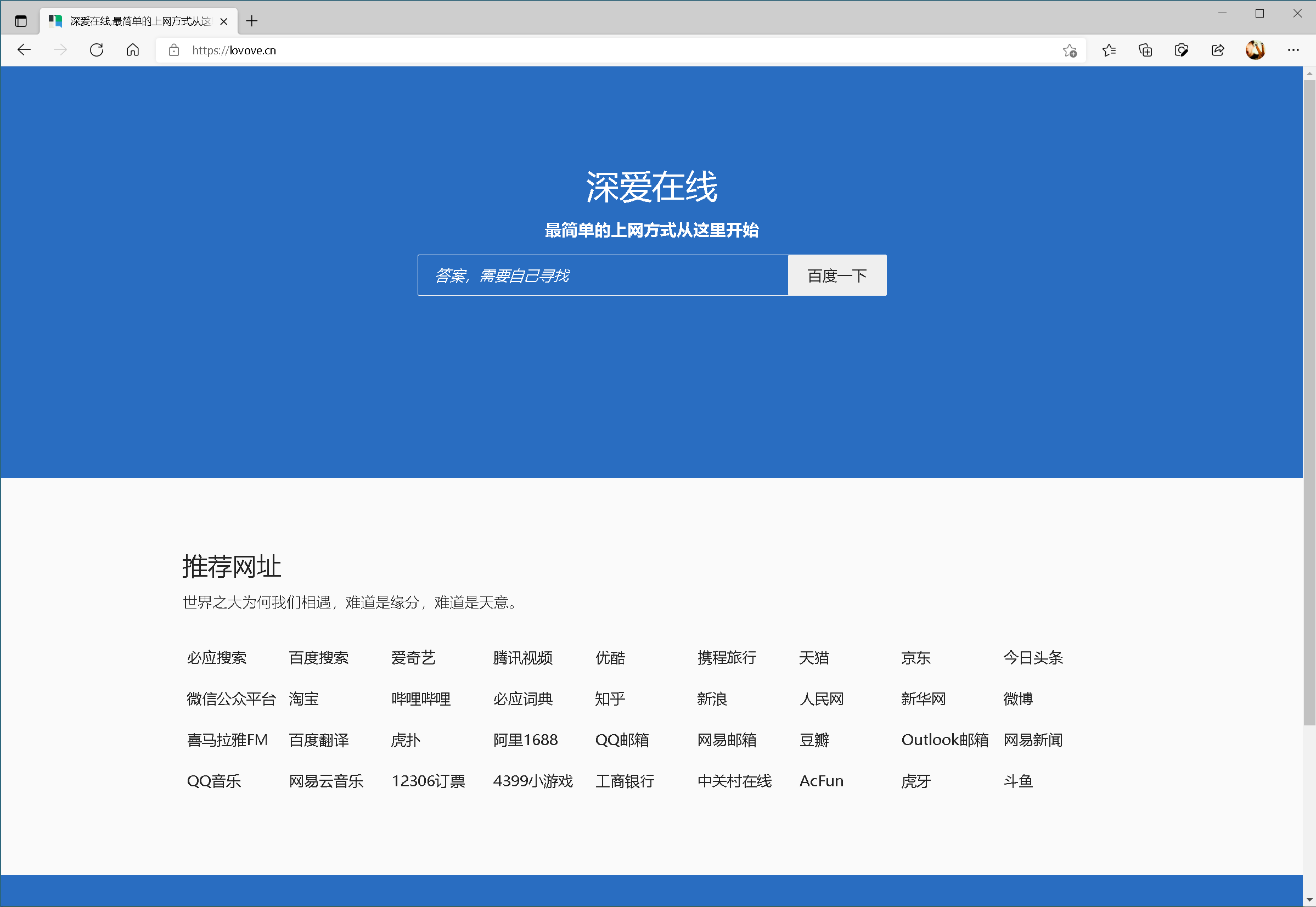Screen dimensions: 1316x907
Task: Open the 微博 link
Action: point(1017,698)
